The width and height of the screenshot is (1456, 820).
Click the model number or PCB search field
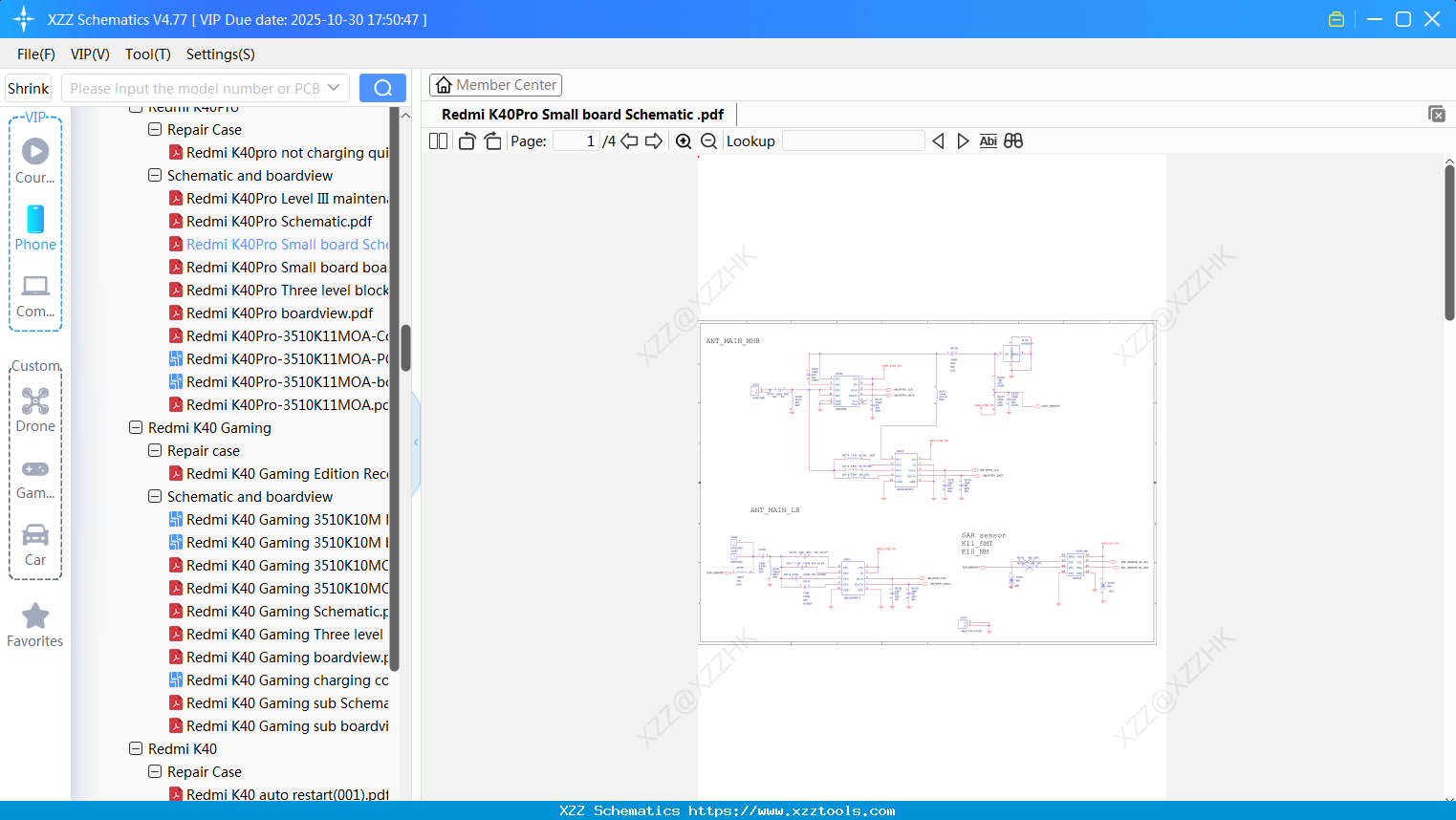pyautogui.click(x=195, y=88)
